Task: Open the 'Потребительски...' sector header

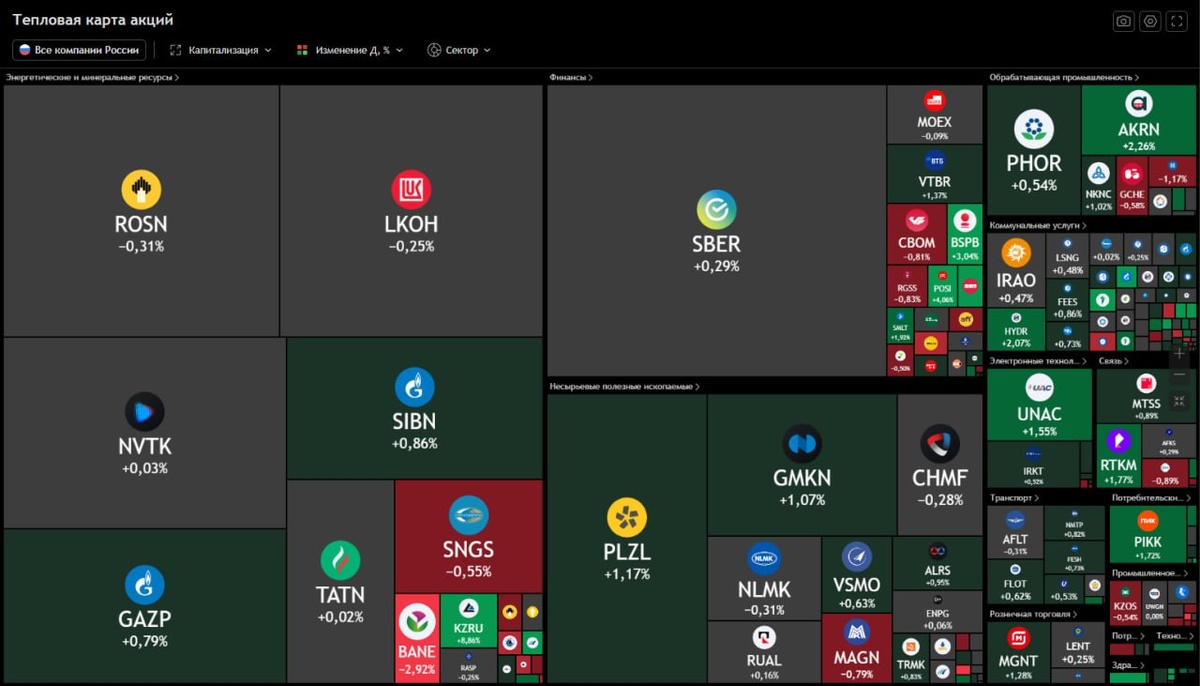Action: tap(1152, 497)
